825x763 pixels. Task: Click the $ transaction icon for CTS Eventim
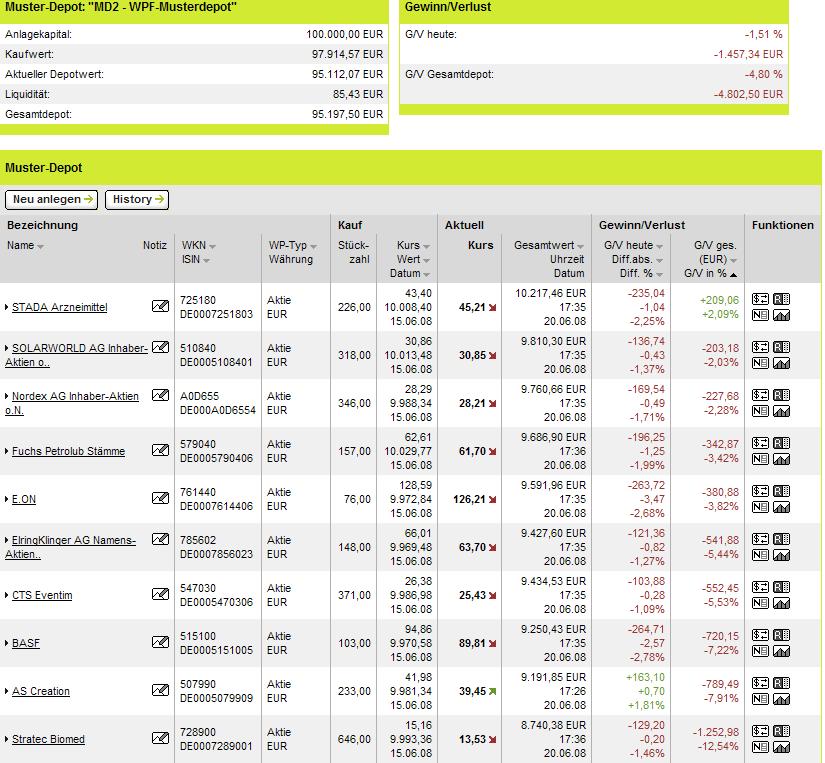click(x=760, y=587)
